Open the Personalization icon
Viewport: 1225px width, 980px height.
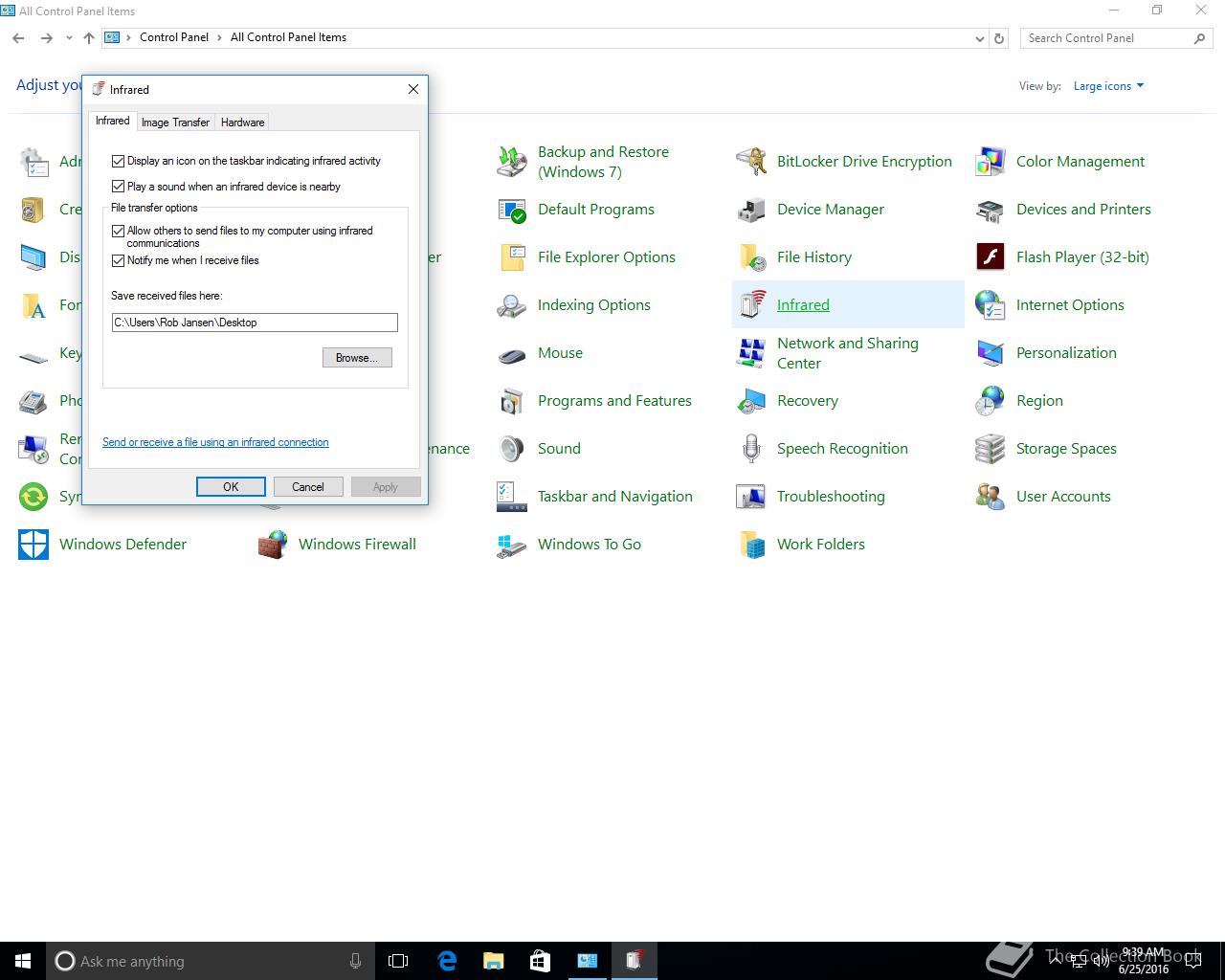(991, 353)
